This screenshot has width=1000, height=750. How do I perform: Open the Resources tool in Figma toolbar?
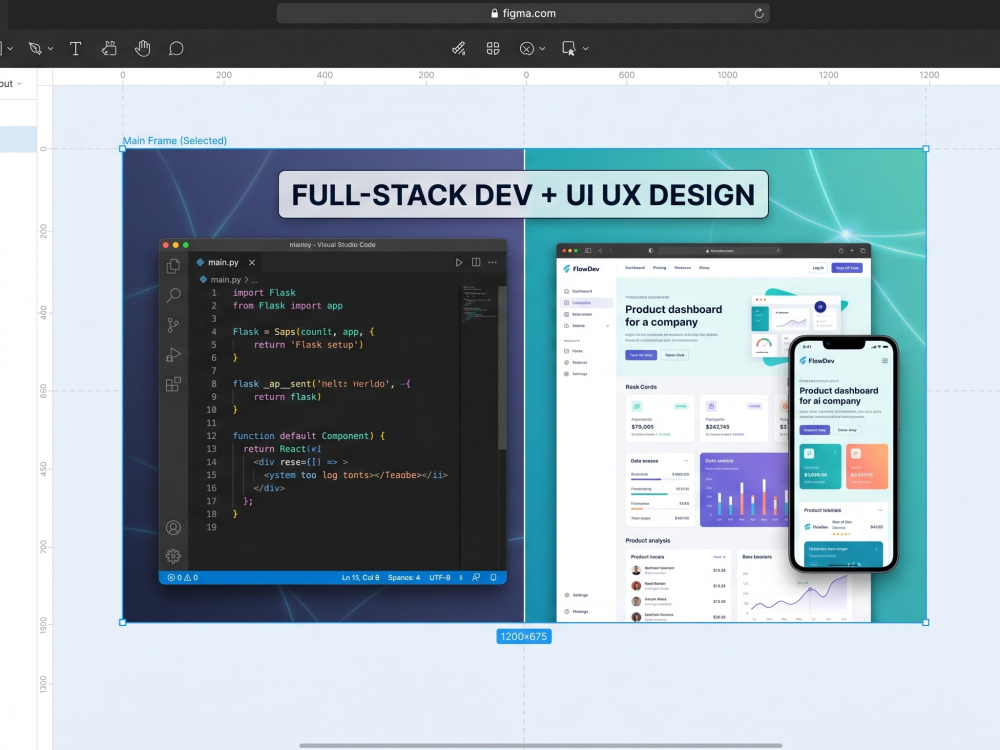[x=109, y=48]
